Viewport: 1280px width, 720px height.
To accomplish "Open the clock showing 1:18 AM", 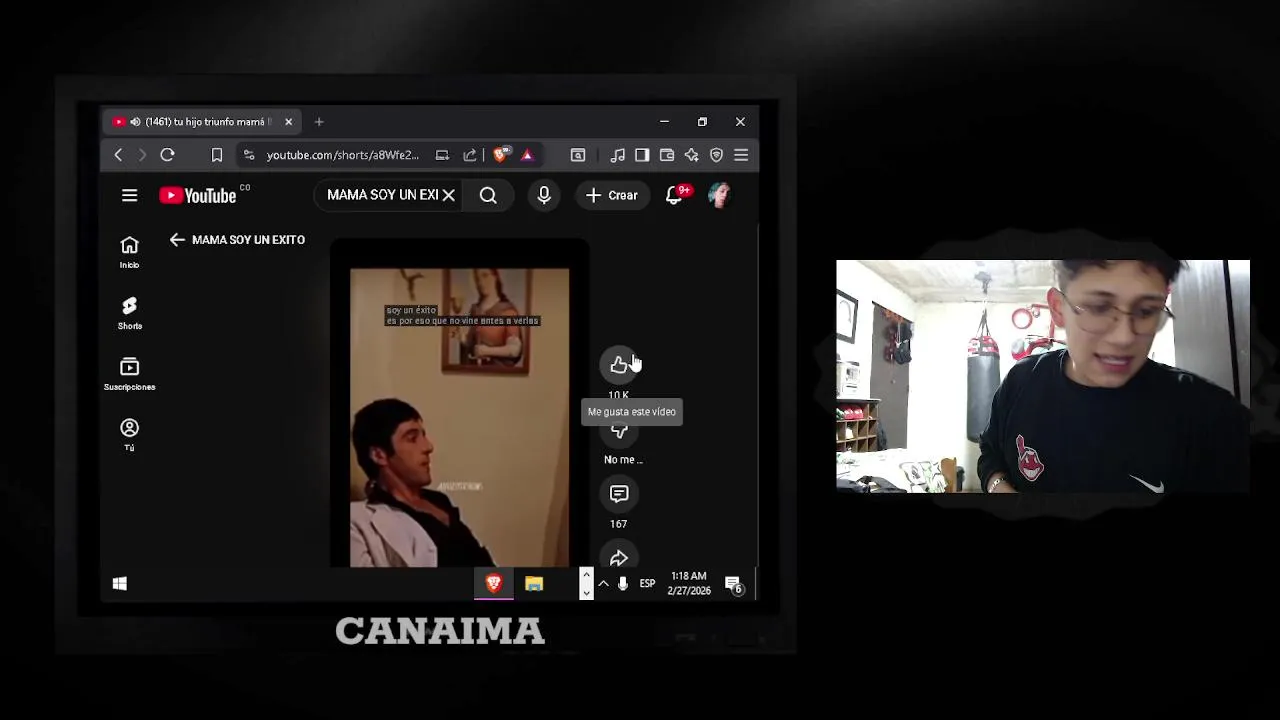I will point(689,584).
